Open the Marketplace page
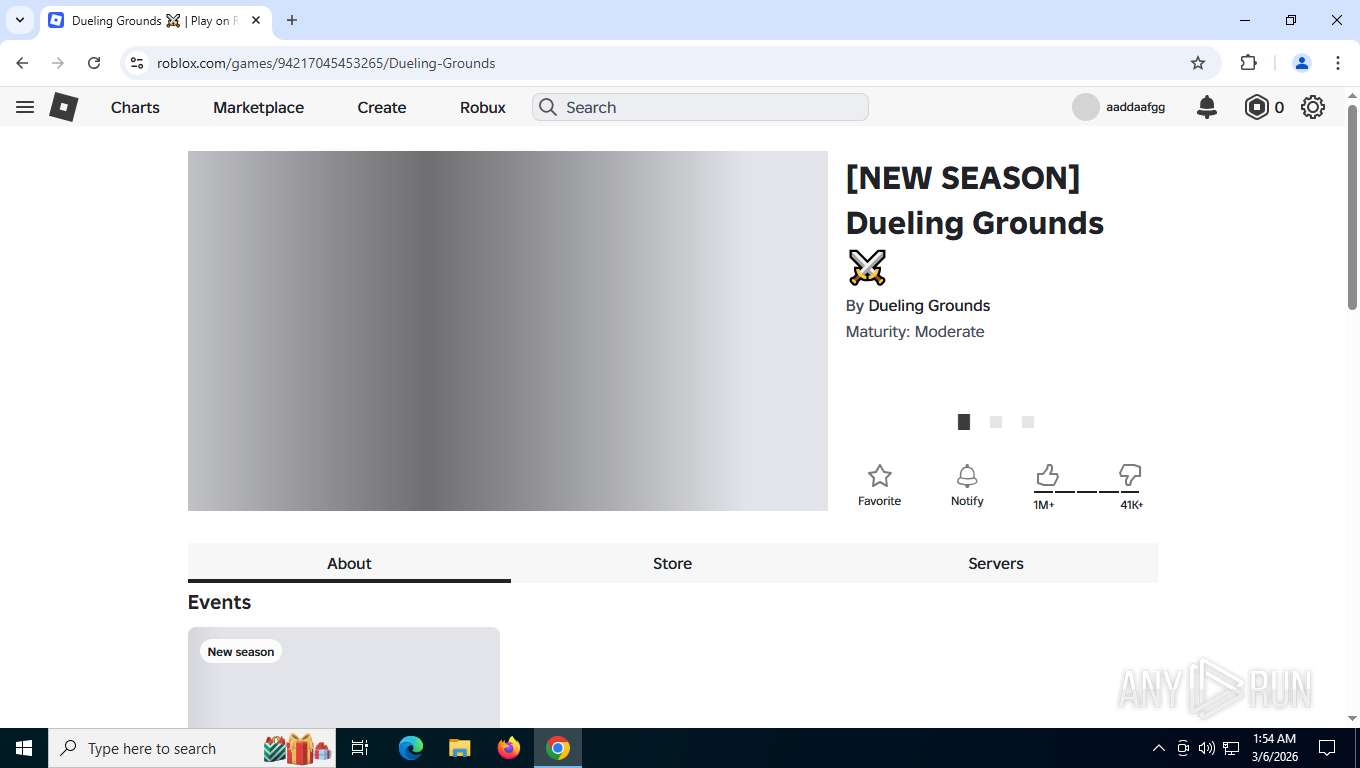 tap(258, 107)
